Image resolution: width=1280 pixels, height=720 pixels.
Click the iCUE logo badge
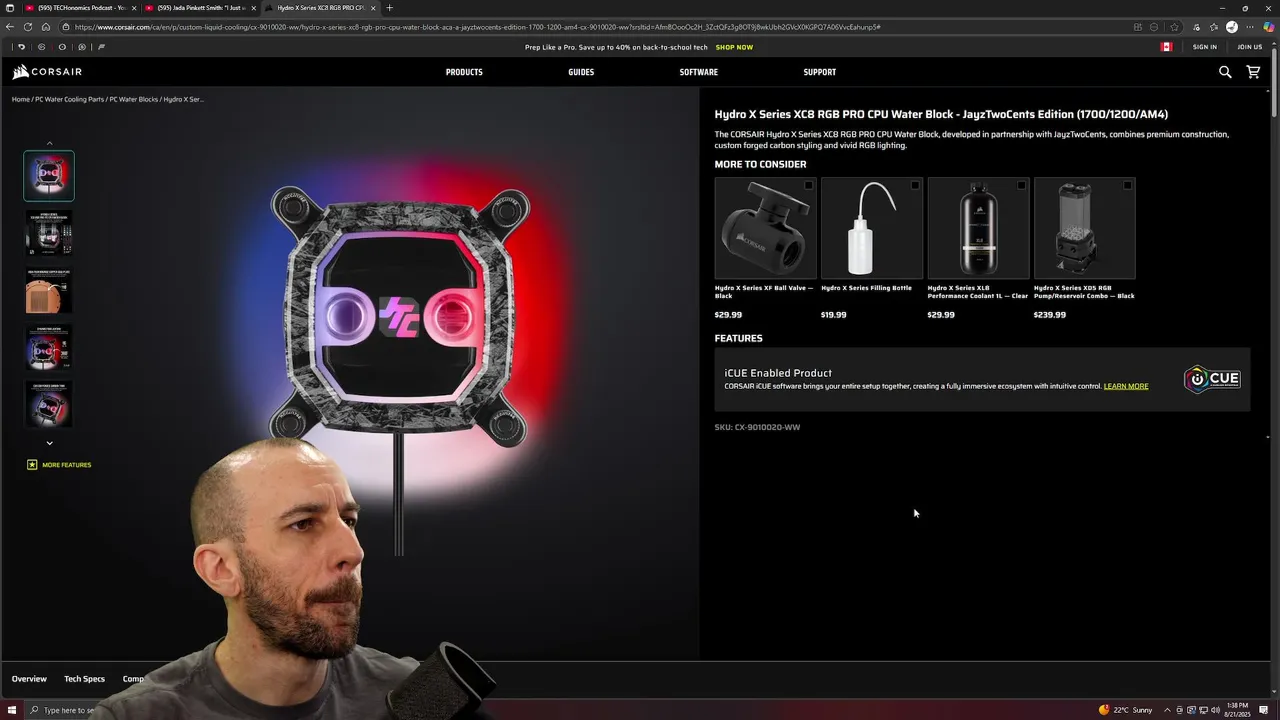click(x=1212, y=379)
